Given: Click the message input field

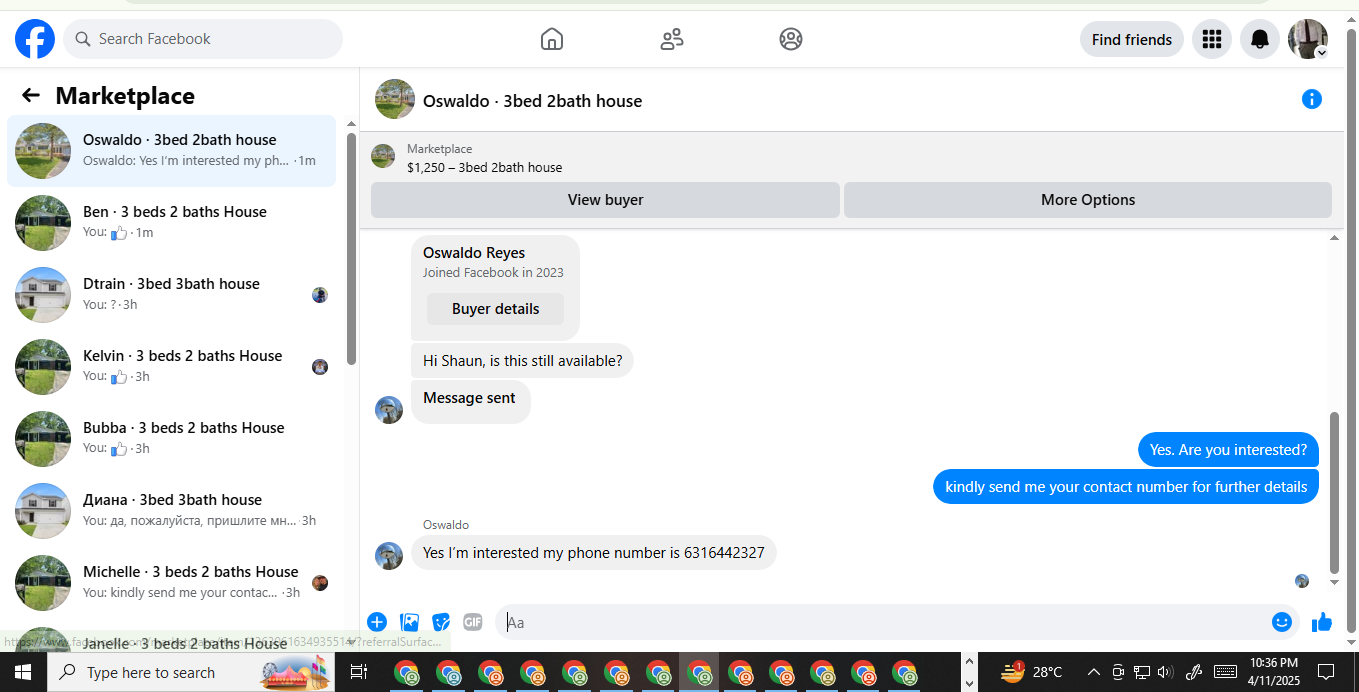Looking at the screenshot, I should coord(885,622).
